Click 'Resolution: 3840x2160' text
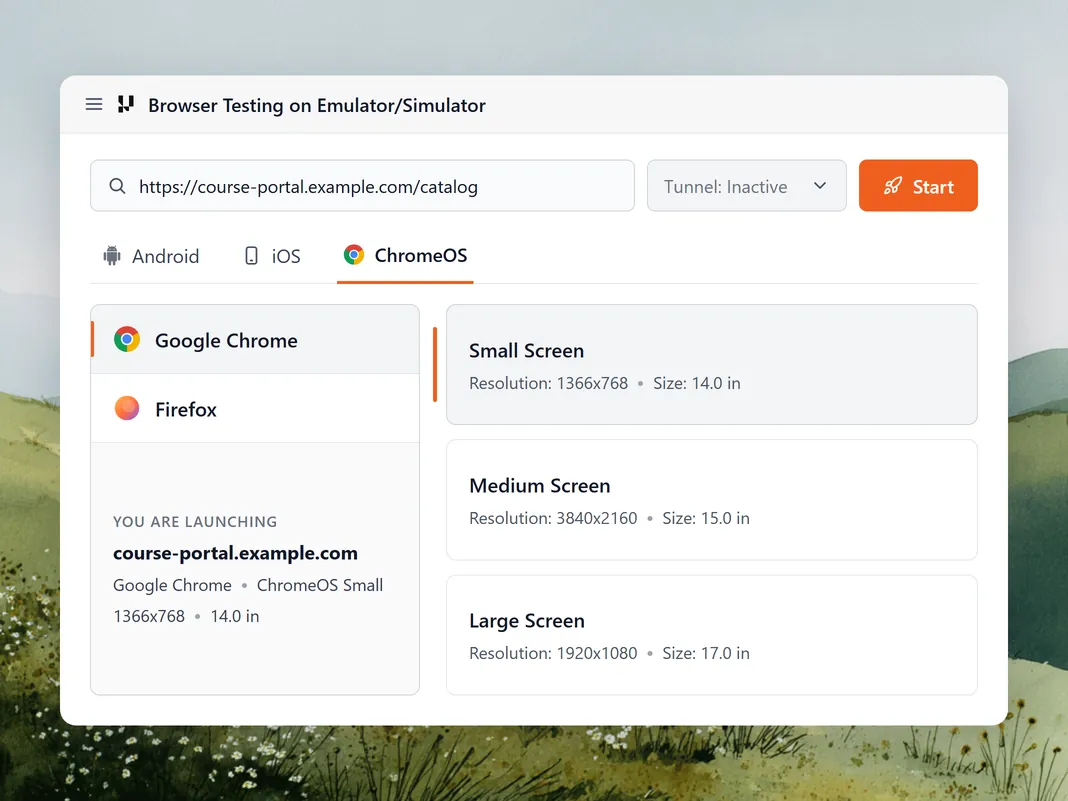Image resolution: width=1068 pixels, height=801 pixels. click(x=553, y=518)
